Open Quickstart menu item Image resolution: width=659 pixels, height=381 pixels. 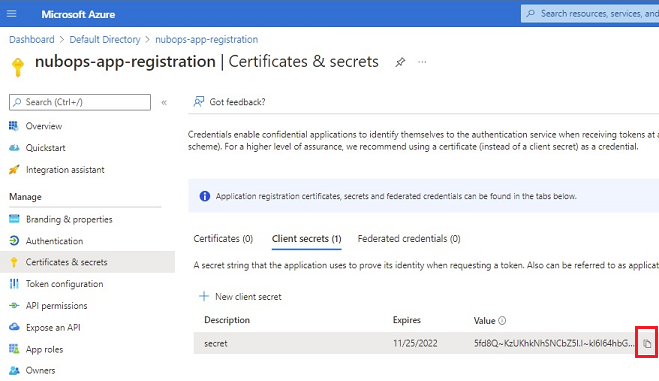45,148
